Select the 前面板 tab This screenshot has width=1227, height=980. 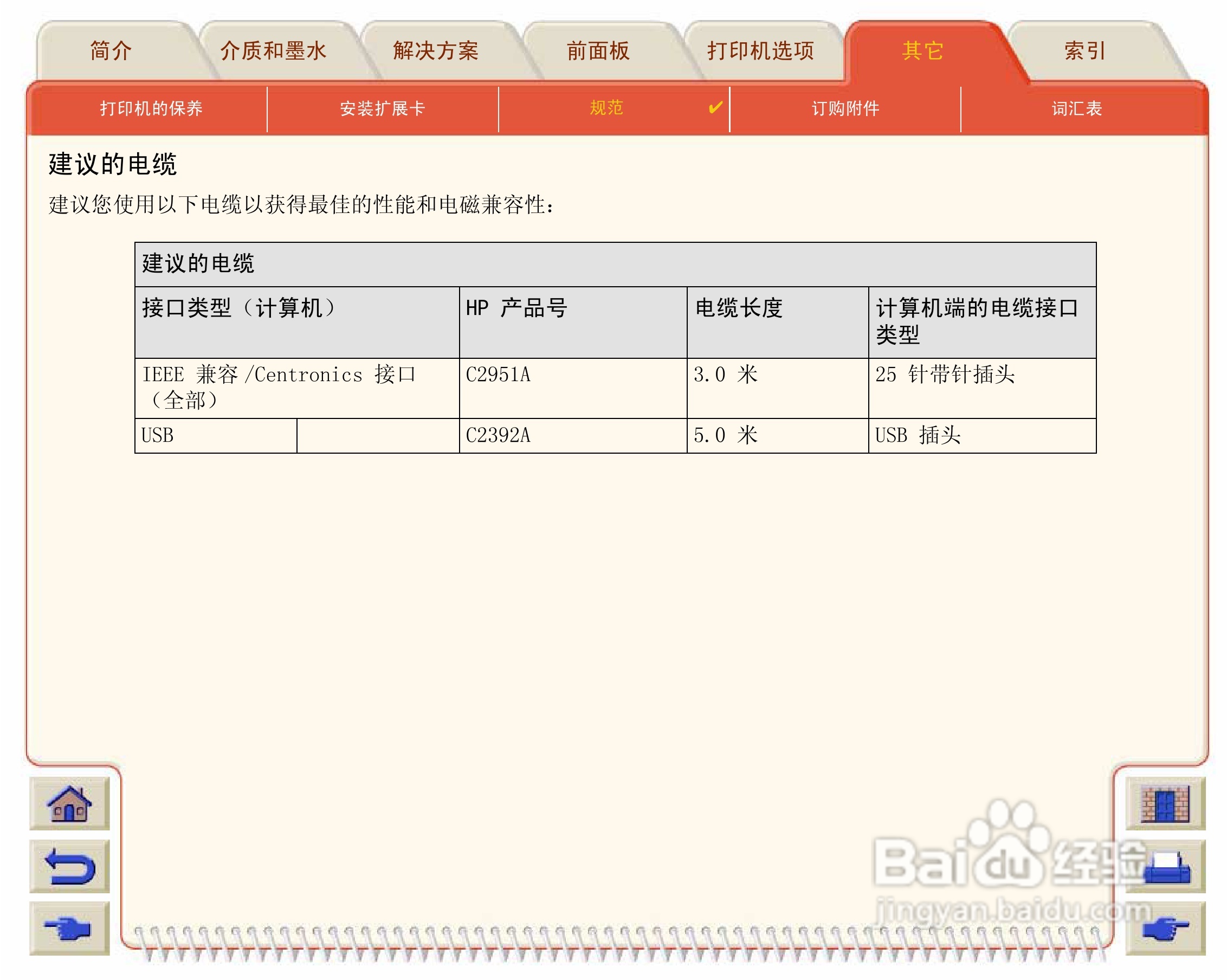point(598,51)
